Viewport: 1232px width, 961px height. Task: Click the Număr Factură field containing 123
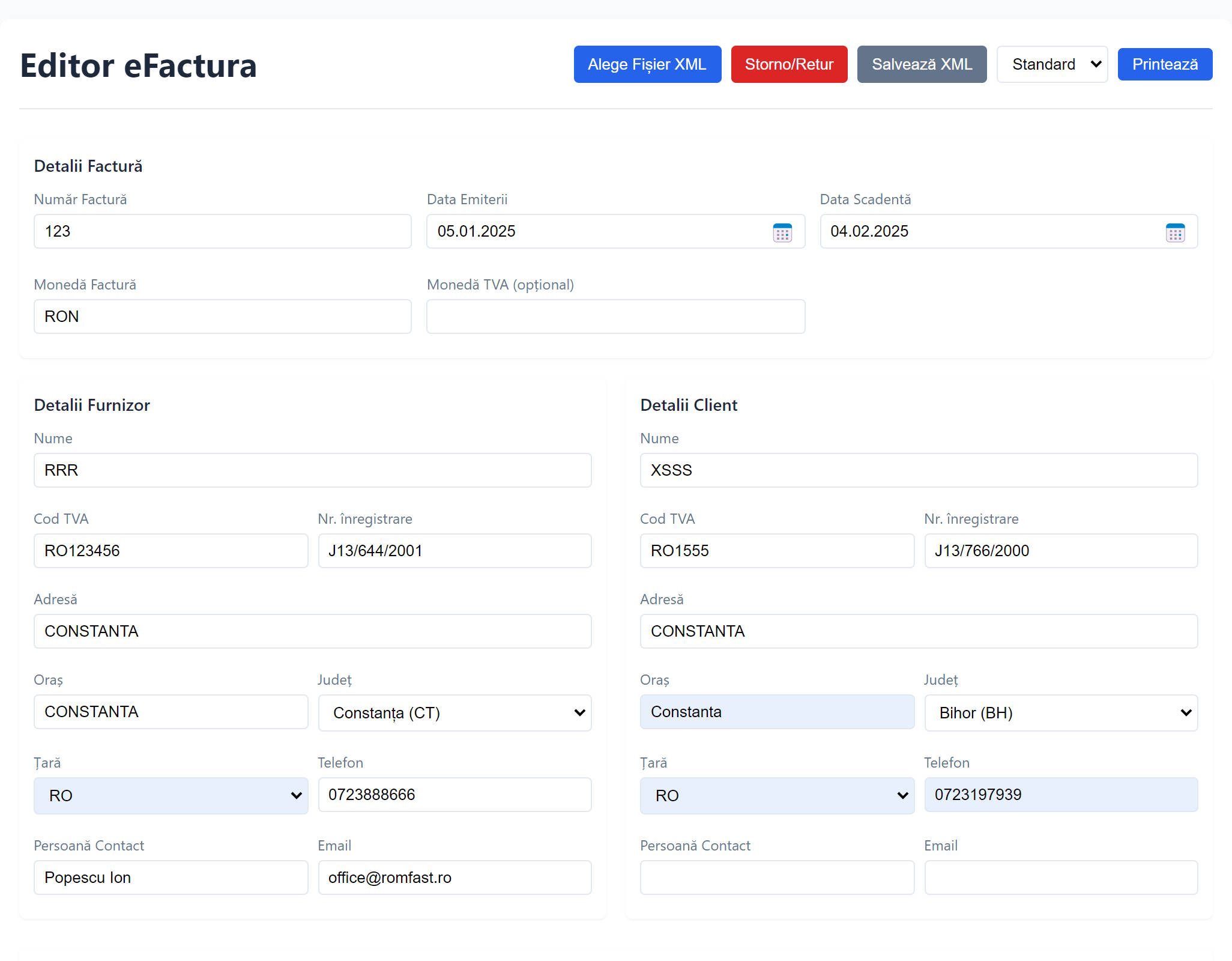(222, 231)
